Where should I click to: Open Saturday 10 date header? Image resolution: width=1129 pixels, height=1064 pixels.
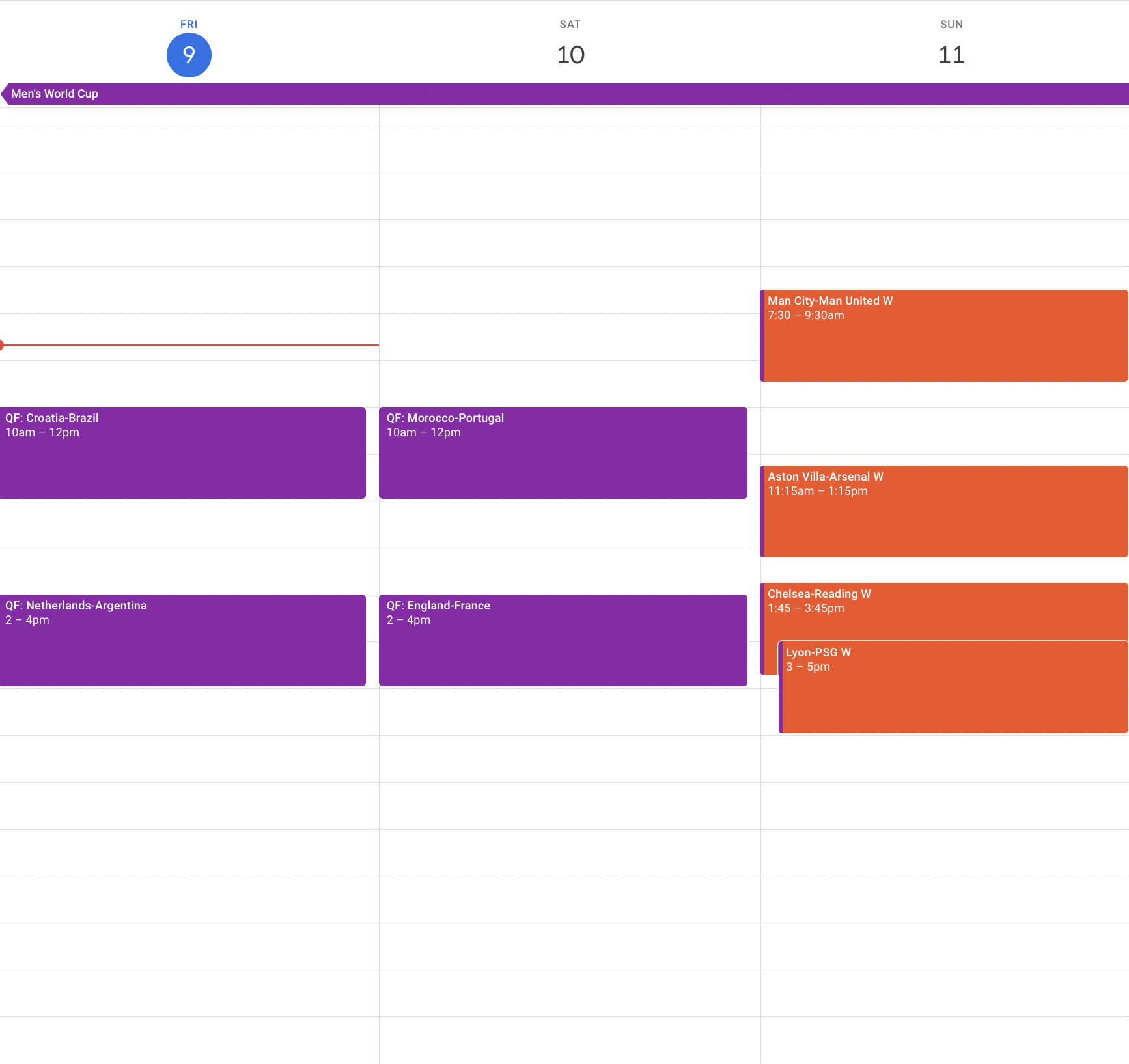(570, 55)
